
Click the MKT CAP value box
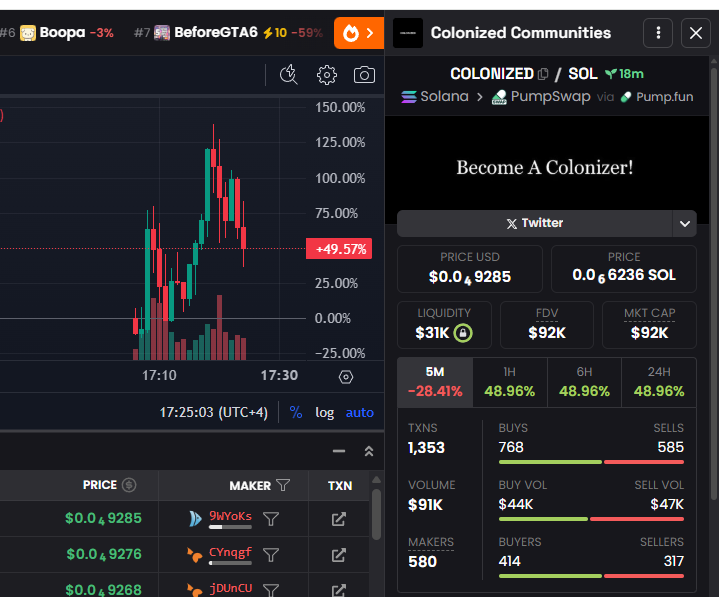(x=649, y=325)
